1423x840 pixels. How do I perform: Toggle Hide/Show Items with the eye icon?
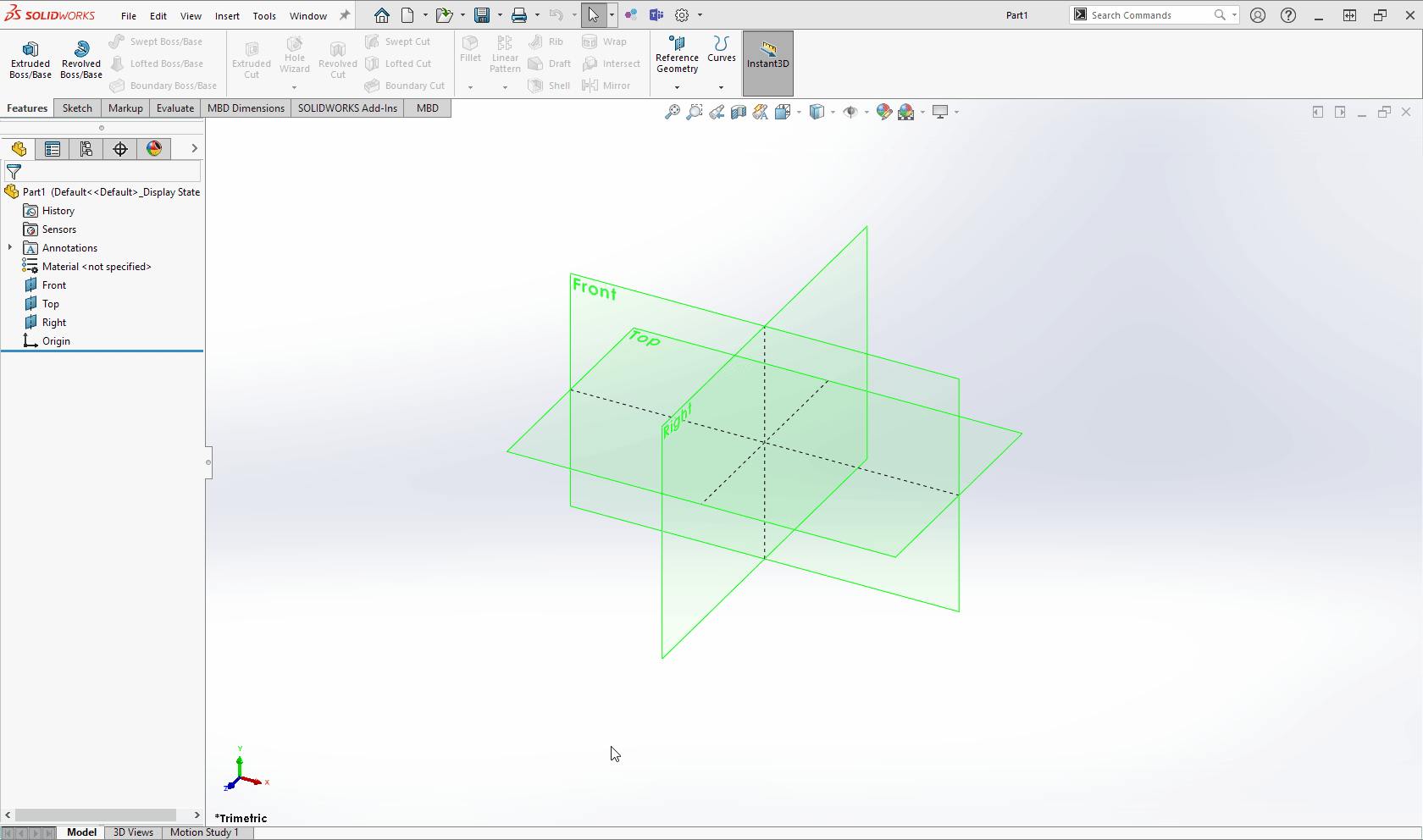(851, 111)
